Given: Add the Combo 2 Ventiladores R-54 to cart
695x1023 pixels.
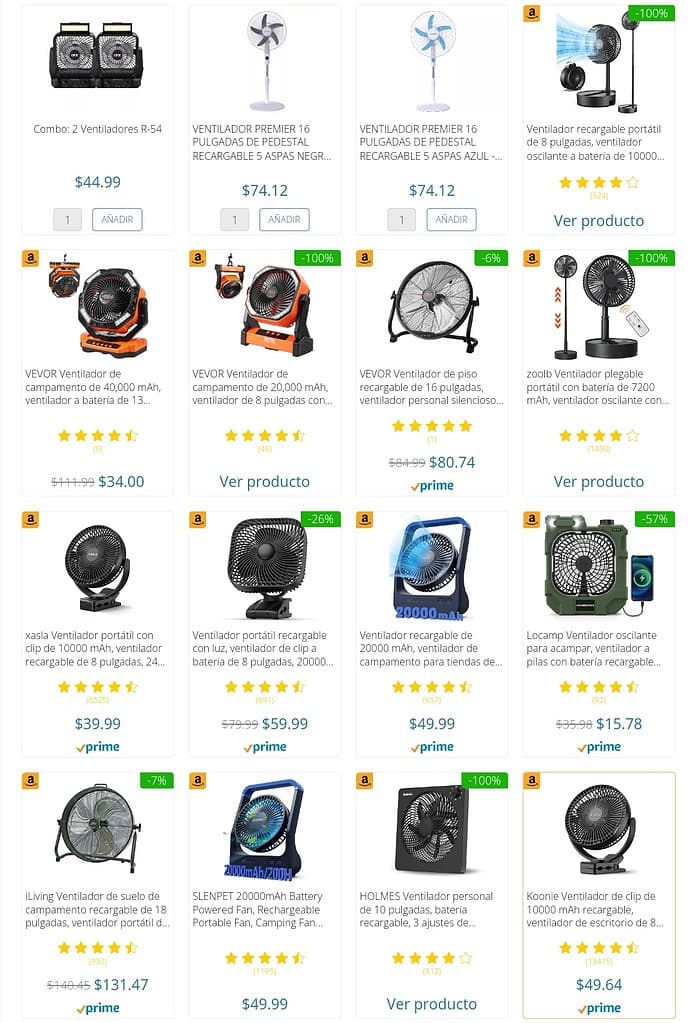Looking at the screenshot, I should (117, 219).
